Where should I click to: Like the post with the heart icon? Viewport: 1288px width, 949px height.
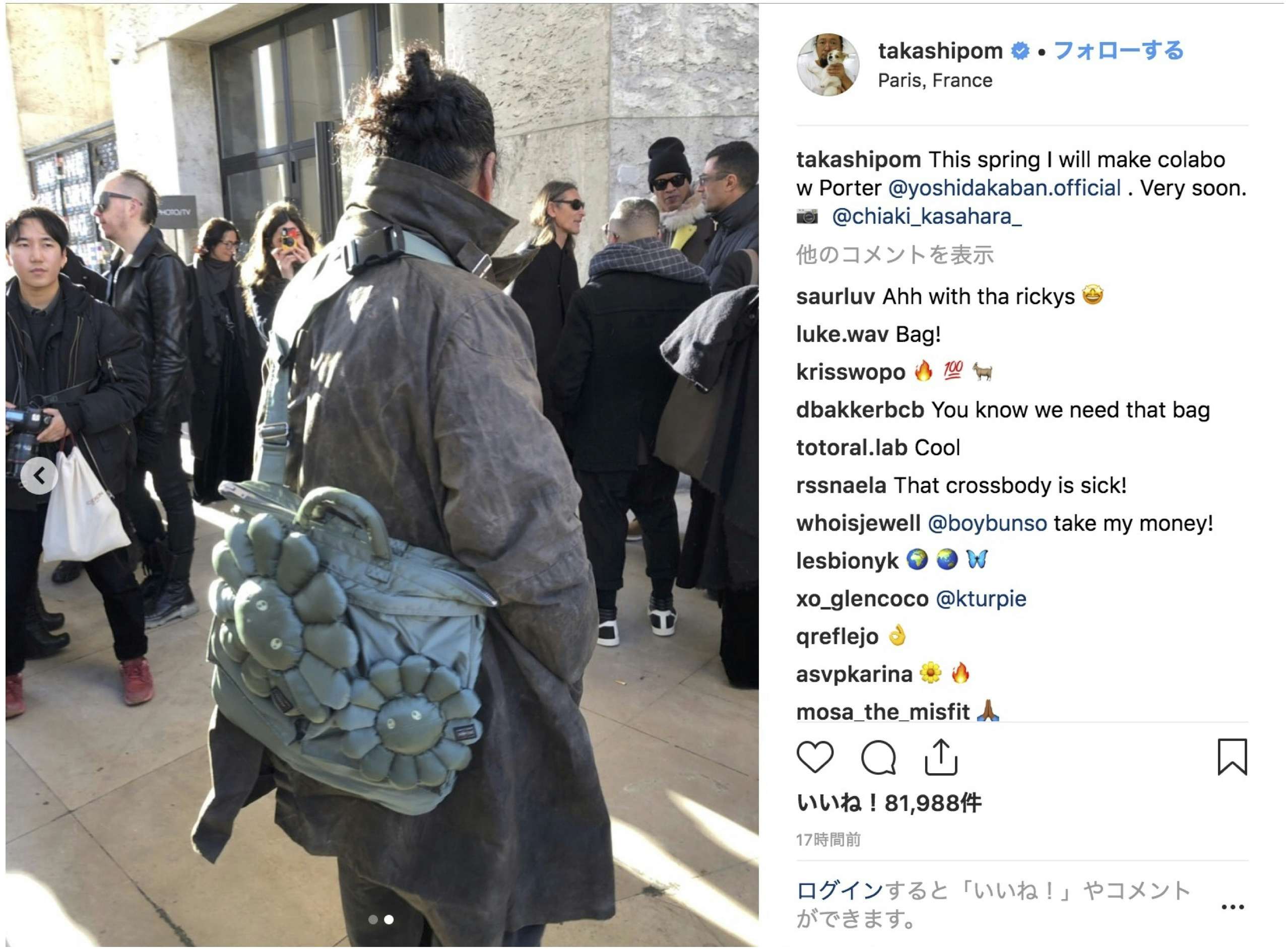pos(815,757)
